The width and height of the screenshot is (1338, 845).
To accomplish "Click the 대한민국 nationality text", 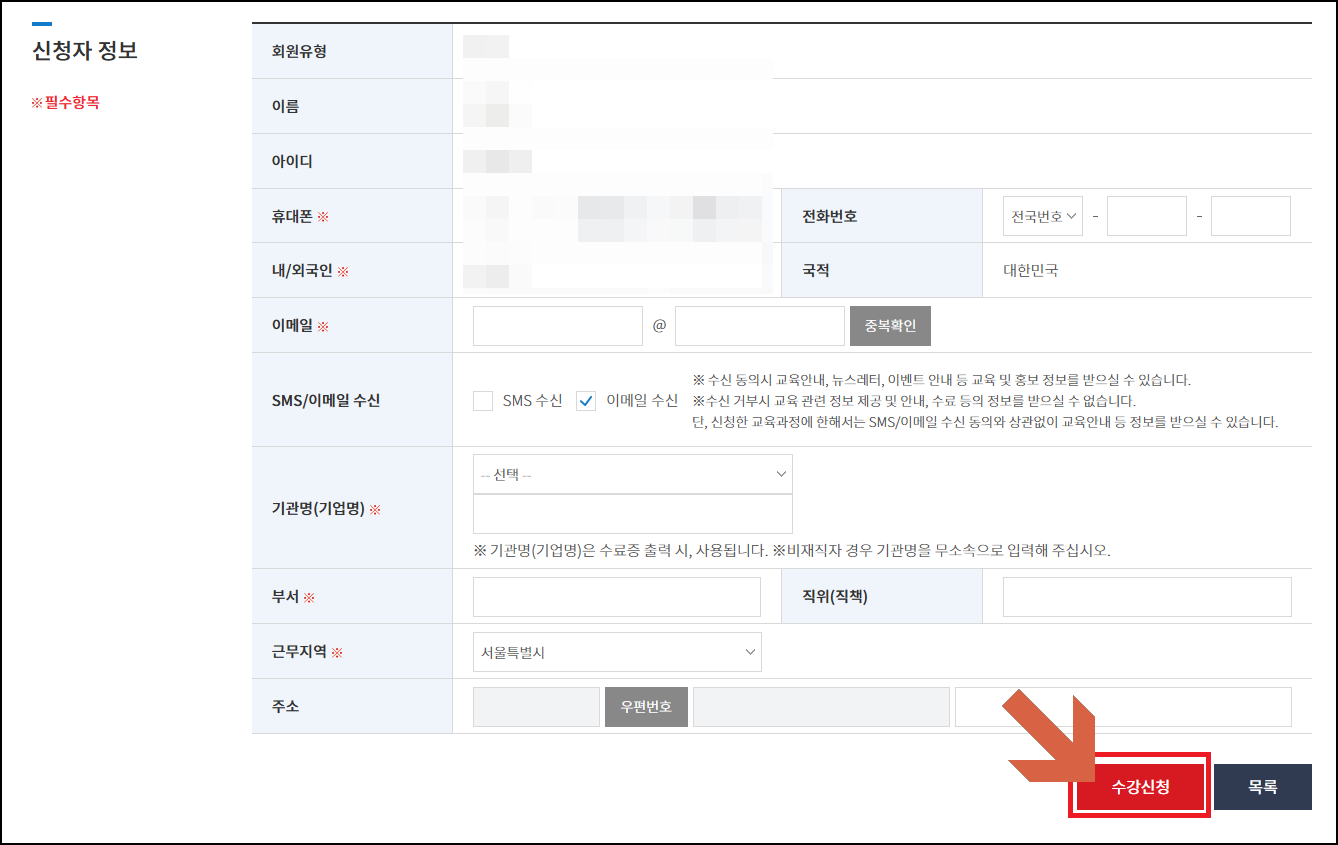I will coord(1031,271).
